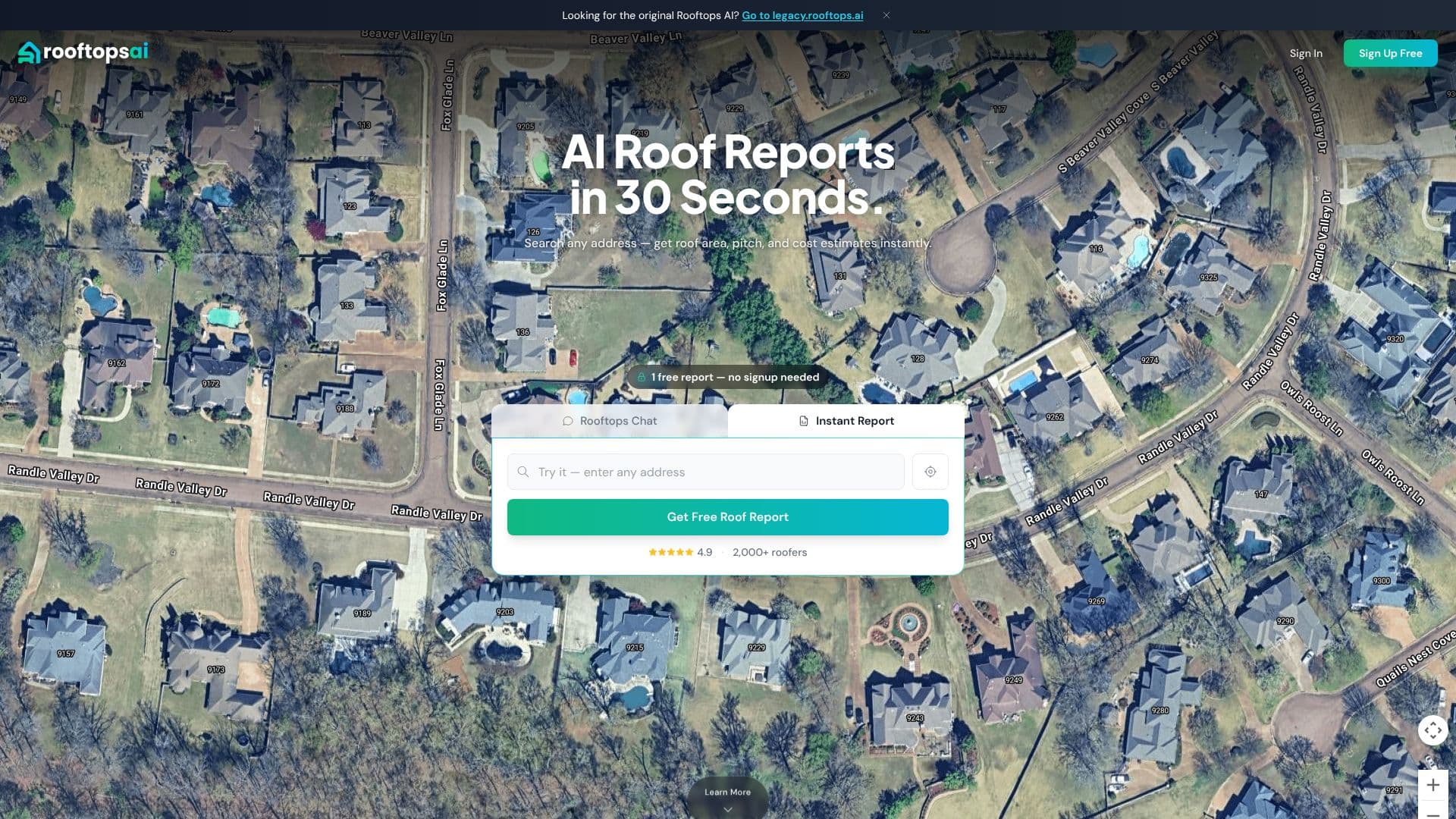Zoom in the map with plus button
This screenshot has width=1456, height=819.
tap(1433, 785)
